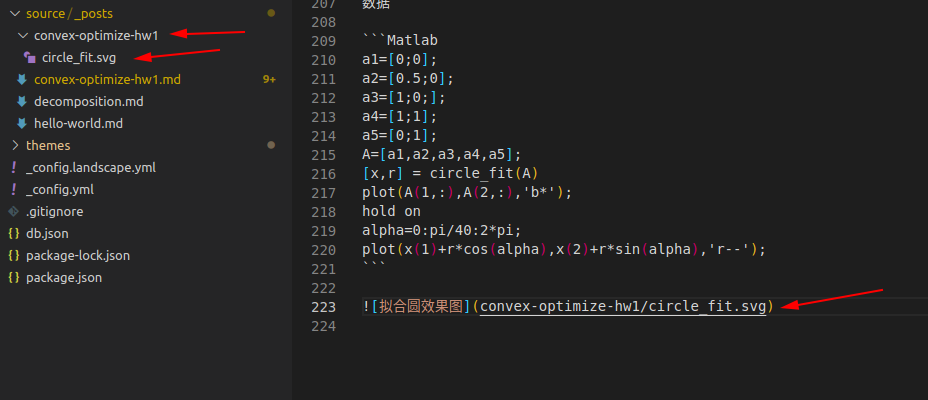Click the line alpha=0:pi/40:2*pi;
This screenshot has width=928, height=400.
(442, 230)
